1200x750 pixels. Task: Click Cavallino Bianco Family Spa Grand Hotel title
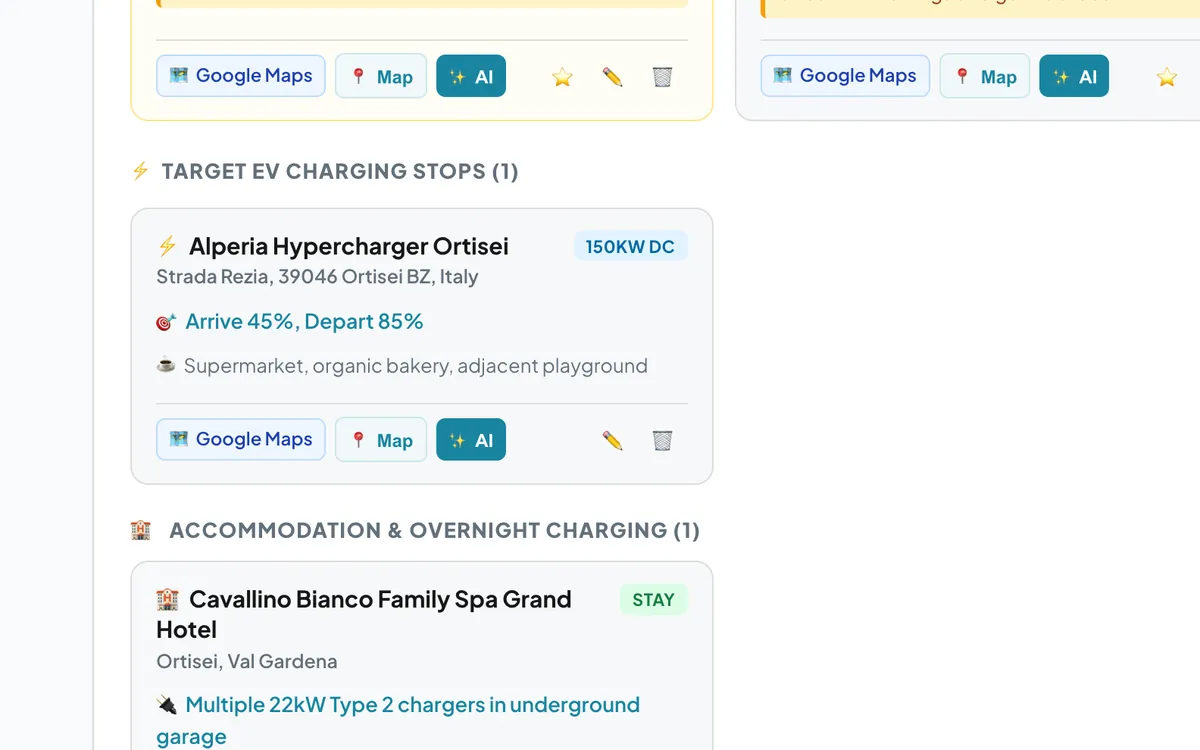point(364,614)
